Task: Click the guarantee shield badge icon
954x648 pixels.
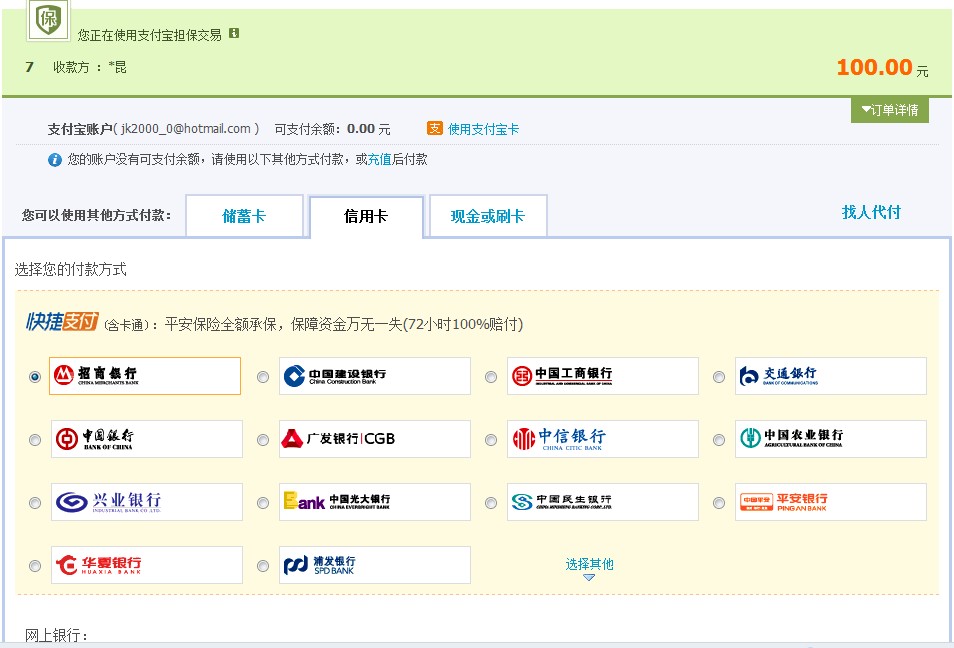Action: coord(49,20)
